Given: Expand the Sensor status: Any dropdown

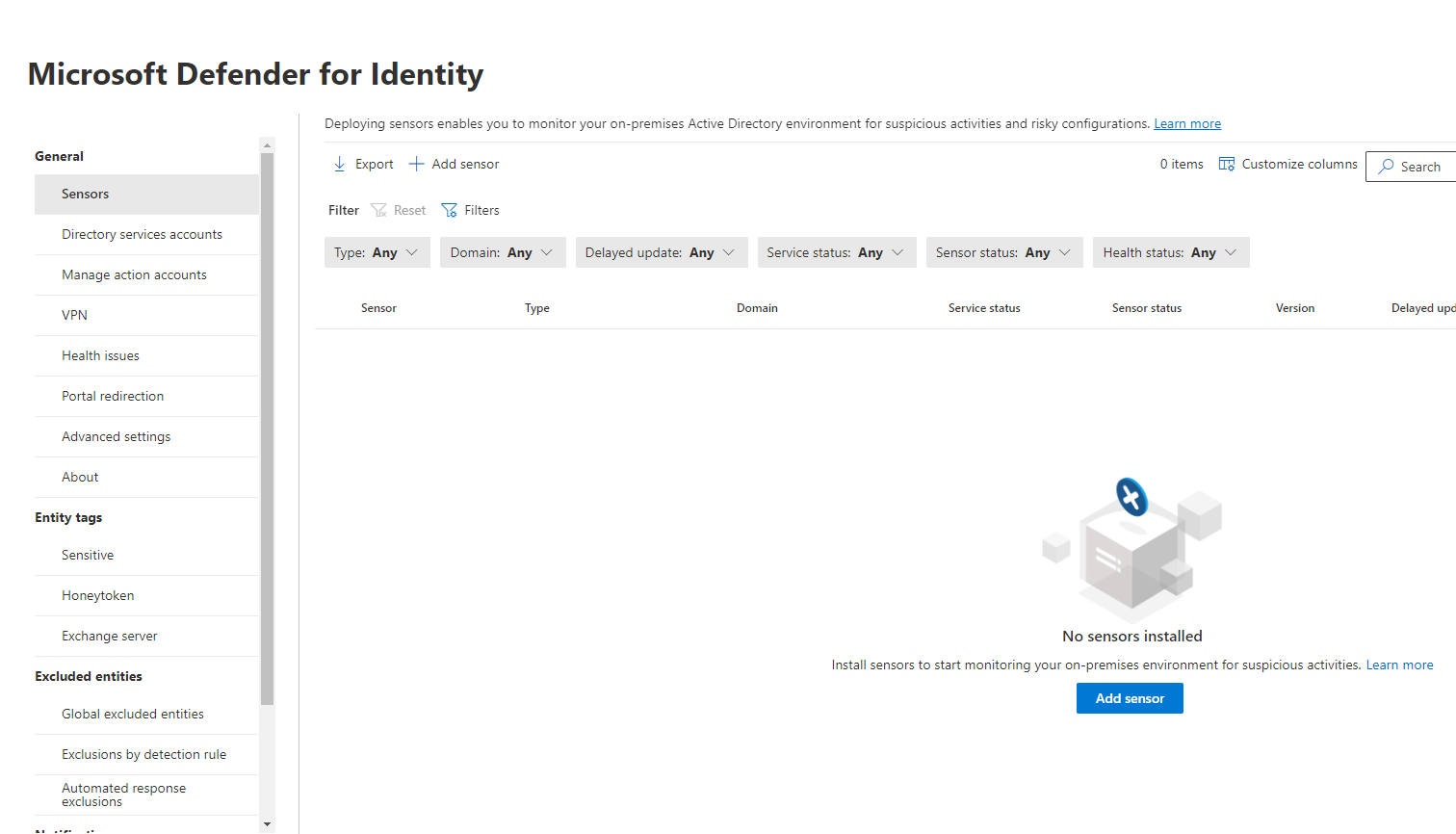Looking at the screenshot, I should pos(1004,252).
